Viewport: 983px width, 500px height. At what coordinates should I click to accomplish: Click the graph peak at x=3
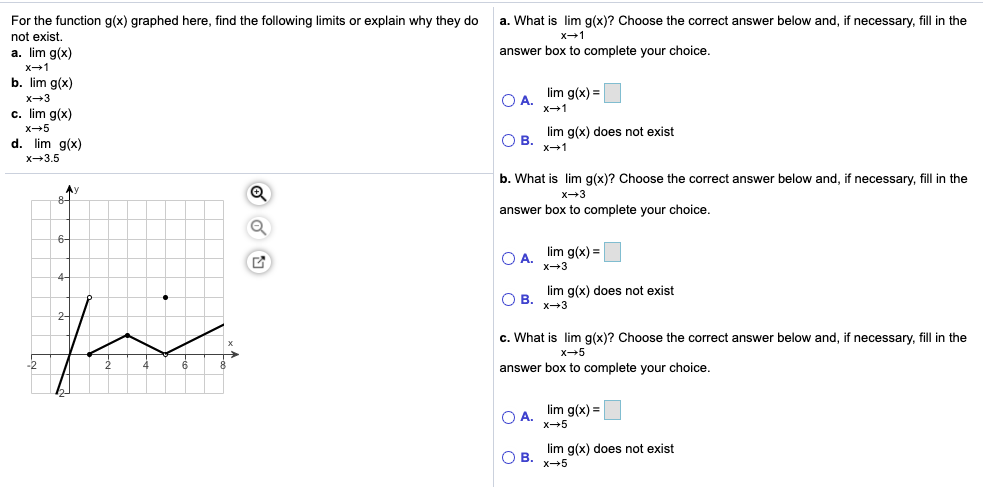tap(127, 335)
